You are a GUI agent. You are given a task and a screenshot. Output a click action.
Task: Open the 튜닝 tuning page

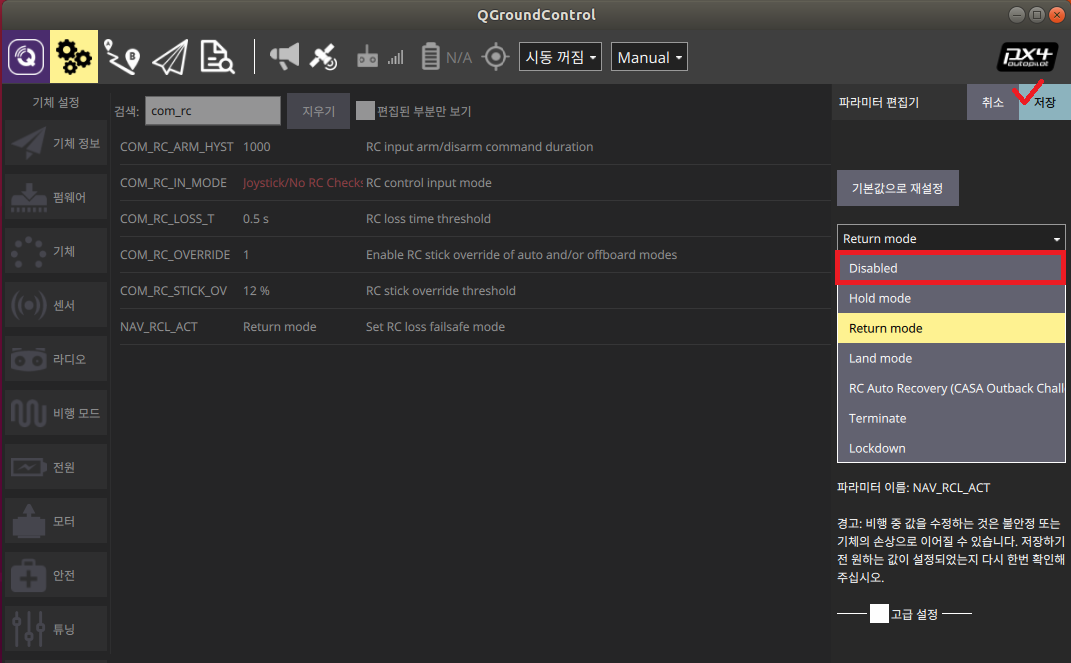point(56,628)
